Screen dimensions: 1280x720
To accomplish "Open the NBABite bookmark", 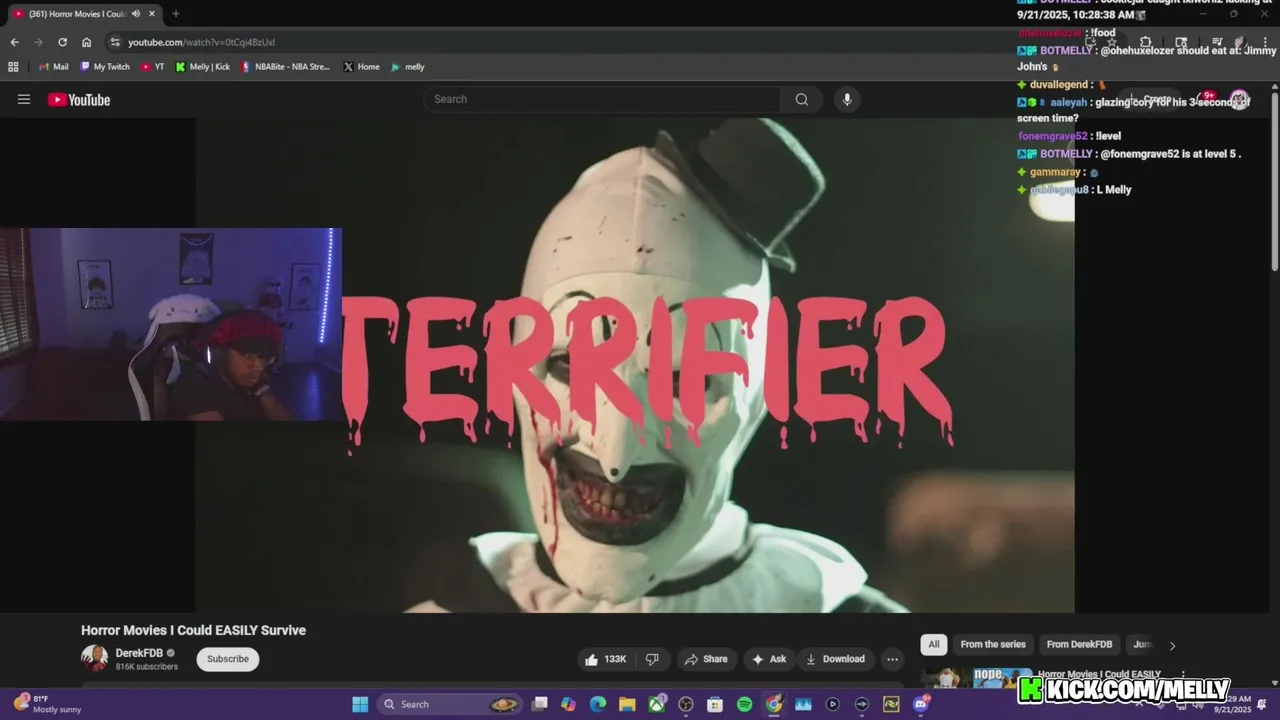I will pyautogui.click(x=285, y=67).
